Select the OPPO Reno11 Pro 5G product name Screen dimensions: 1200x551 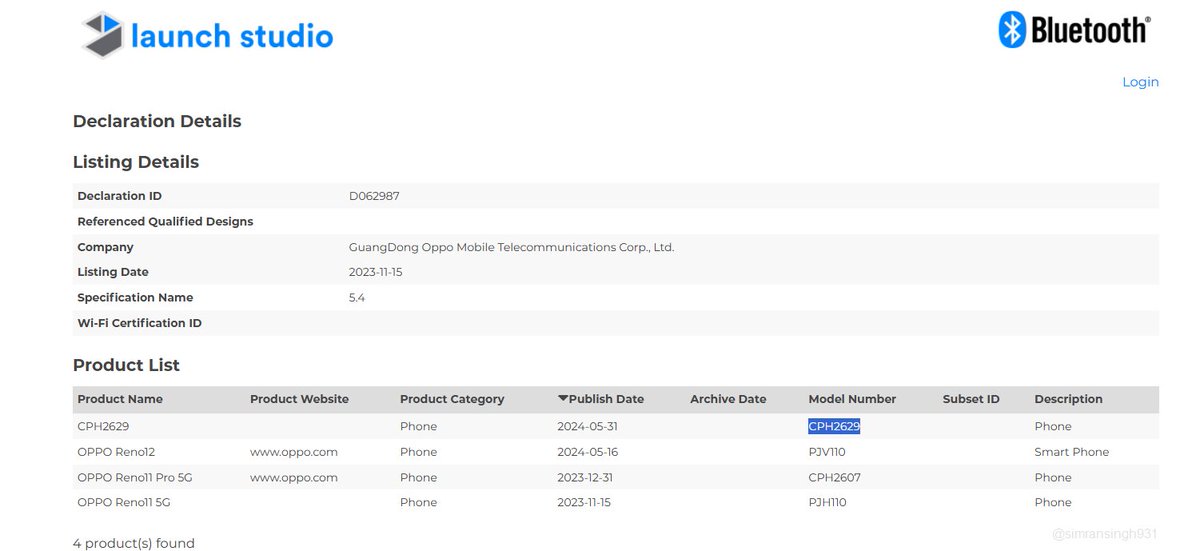coord(134,478)
